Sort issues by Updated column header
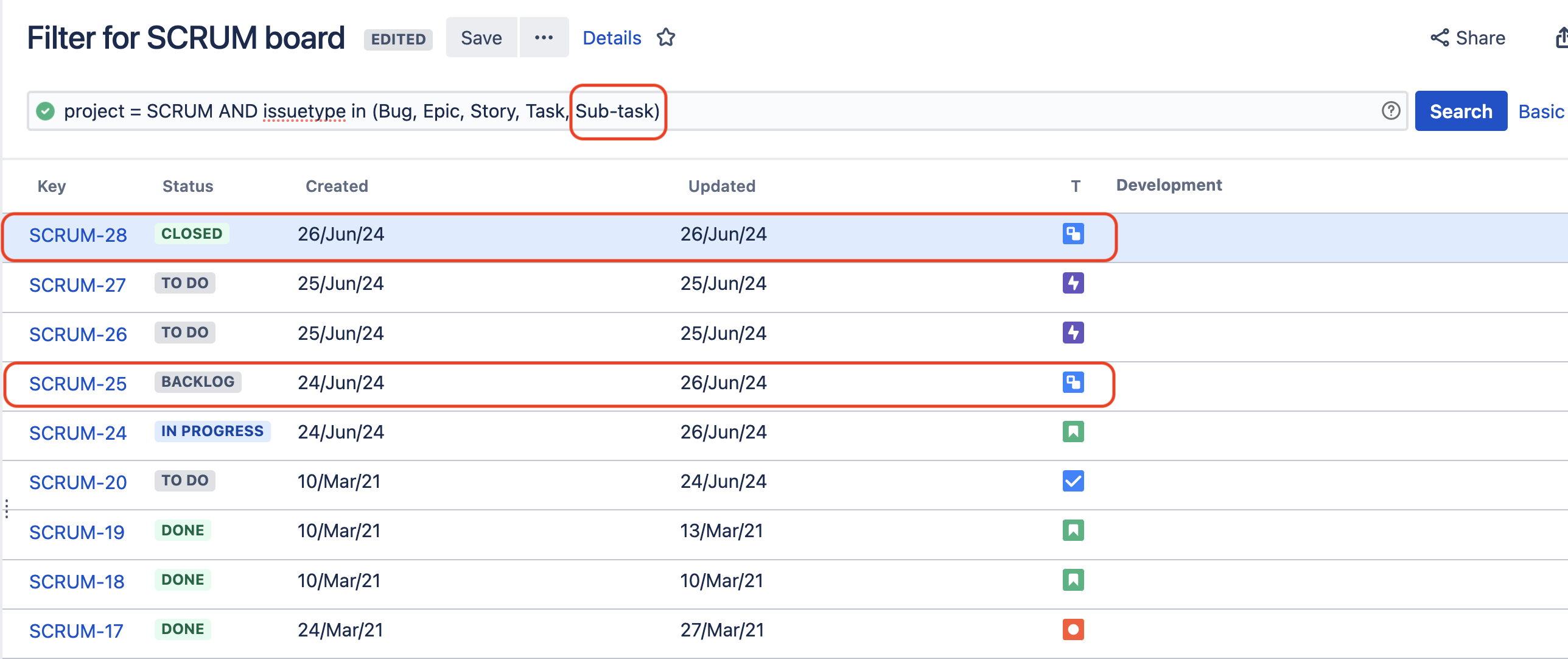Viewport: 1568px width, 659px height. click(721, 186)
